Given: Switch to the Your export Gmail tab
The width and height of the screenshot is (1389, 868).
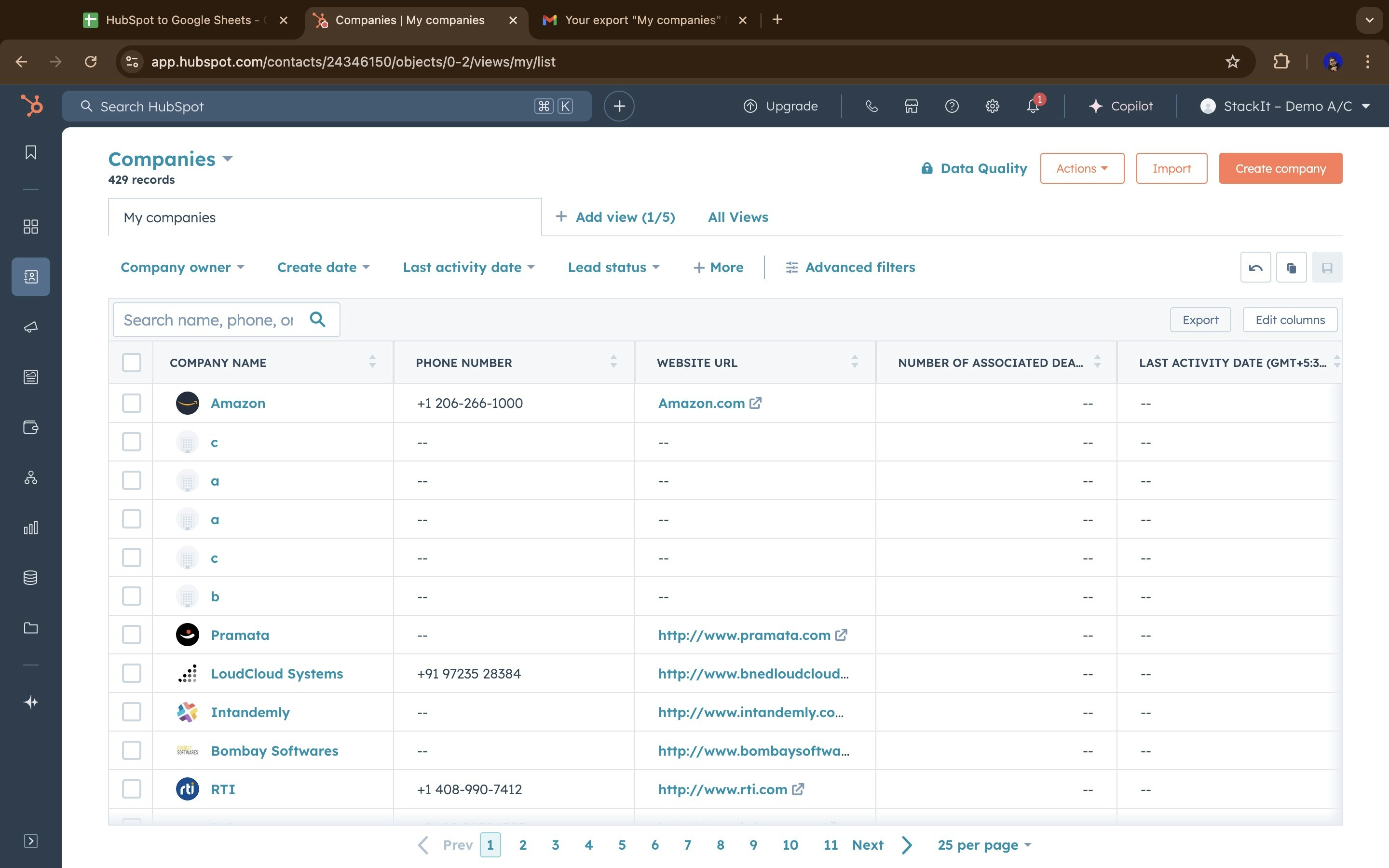Looking at the screenshot, I should (x=642, y=20).
